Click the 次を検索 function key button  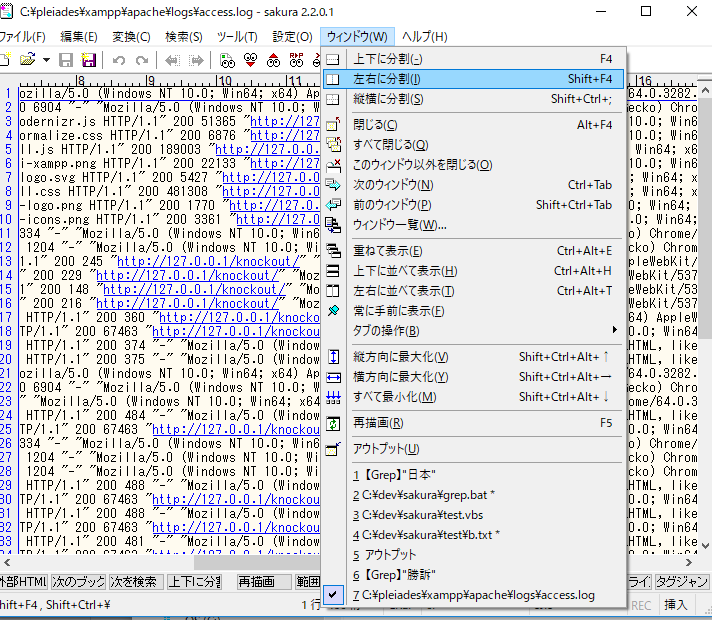click(136, 582)
